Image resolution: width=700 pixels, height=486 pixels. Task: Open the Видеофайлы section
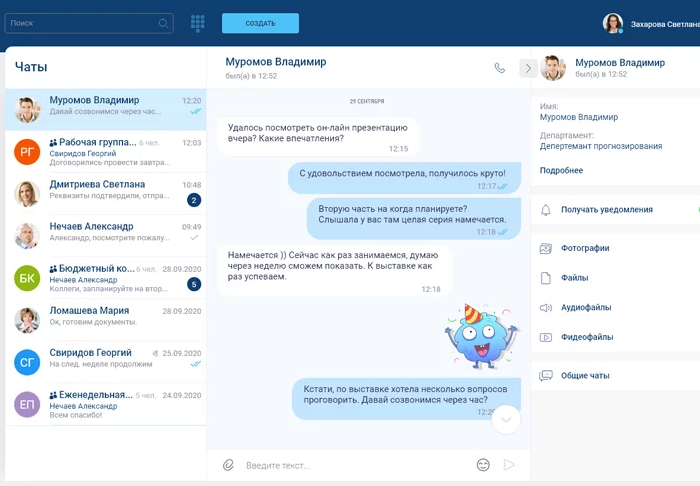pos(587,338)
